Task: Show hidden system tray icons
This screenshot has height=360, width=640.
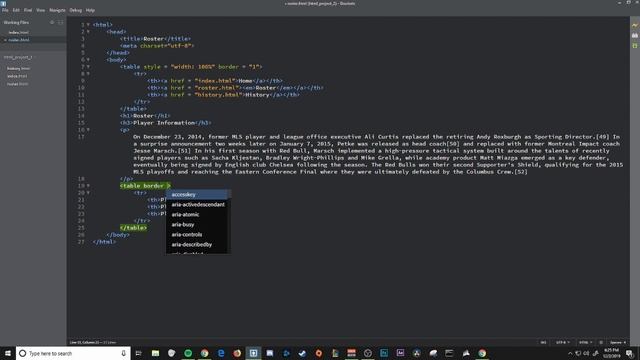Action: [x=570, y=353]
